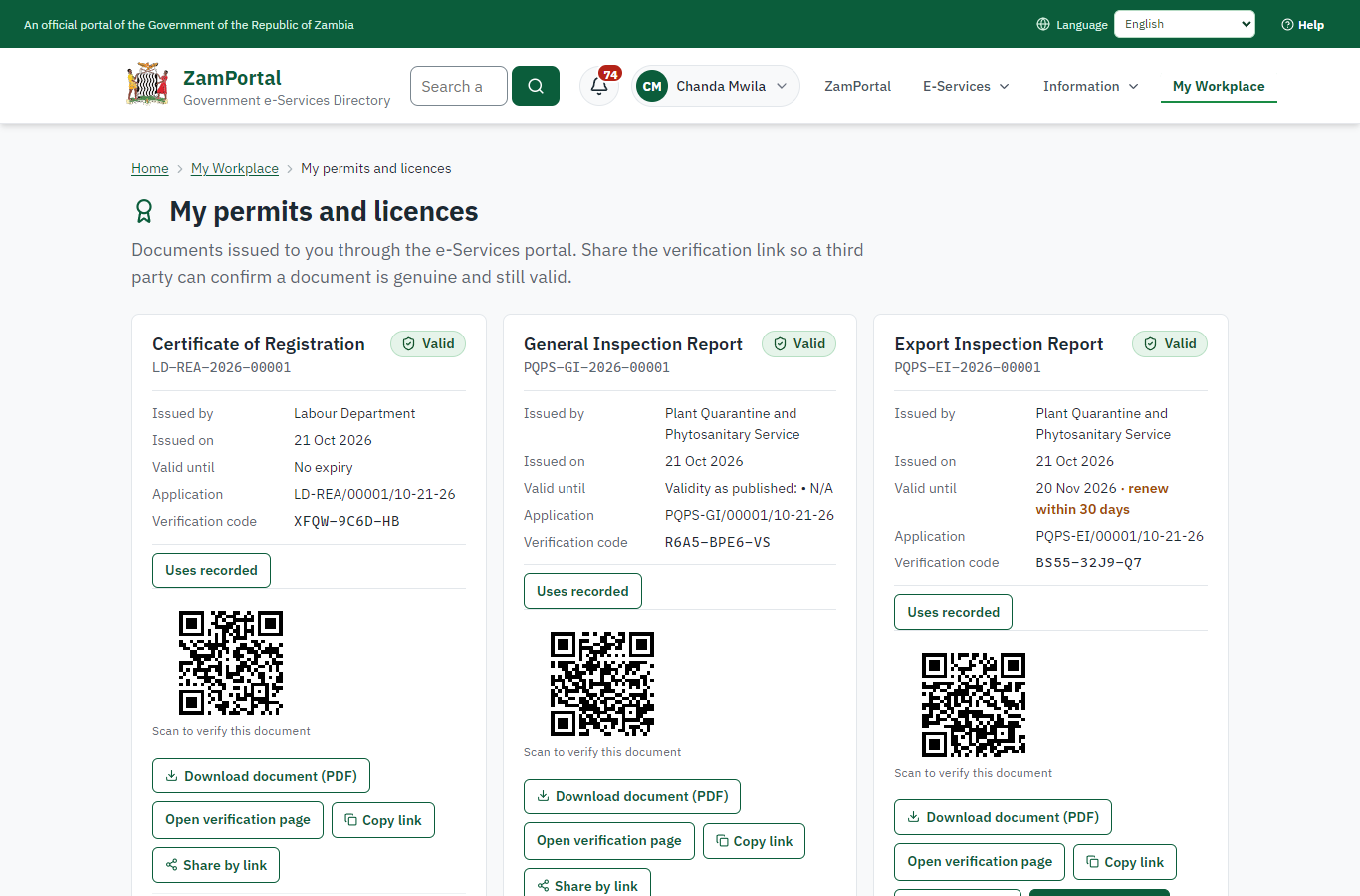The image size is (1360, 896).
Task: Copy link for General Inspection Report
Action: [x=754, y=841]
